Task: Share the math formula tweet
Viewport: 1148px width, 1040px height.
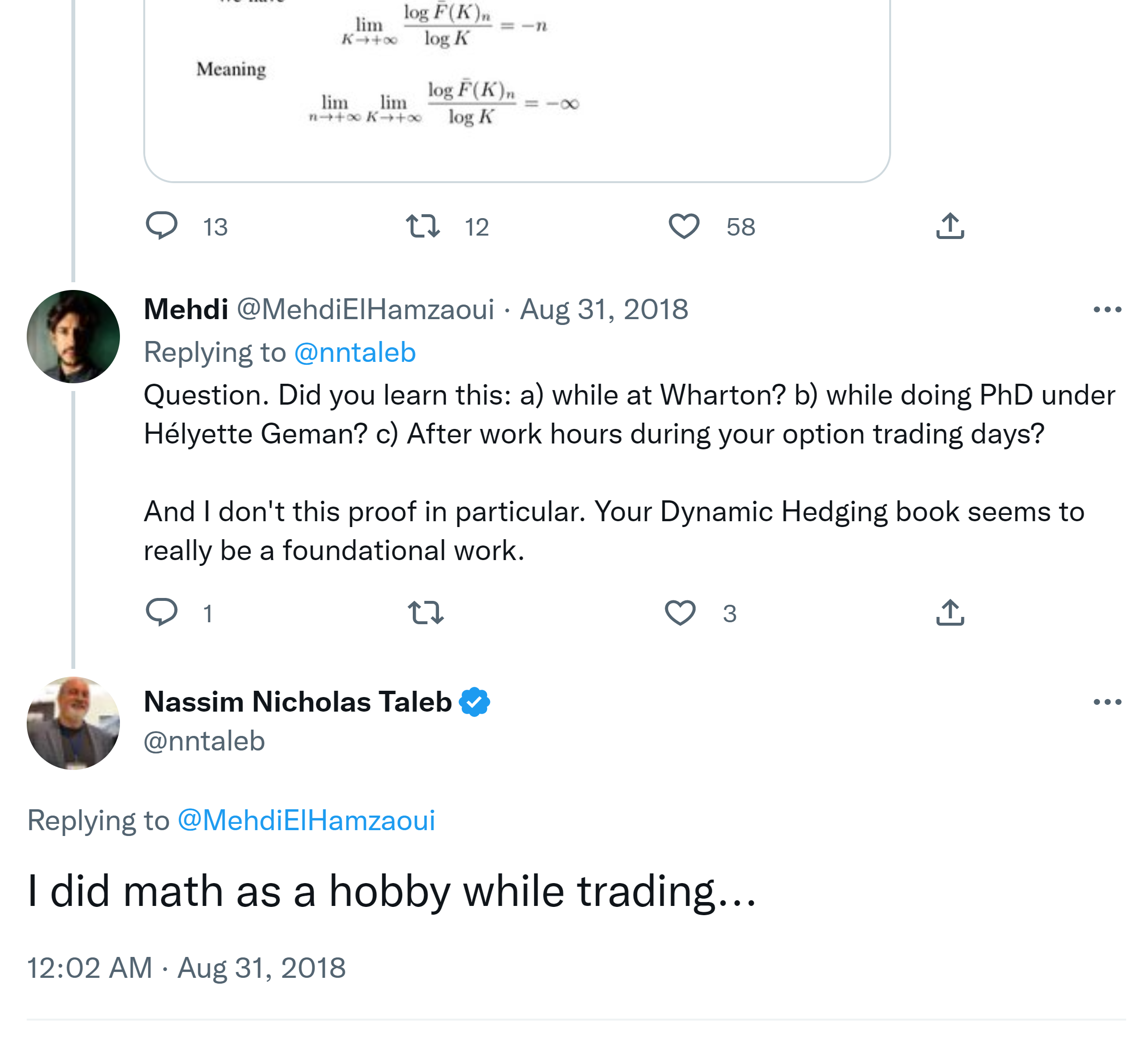Action: click(950, 225)
